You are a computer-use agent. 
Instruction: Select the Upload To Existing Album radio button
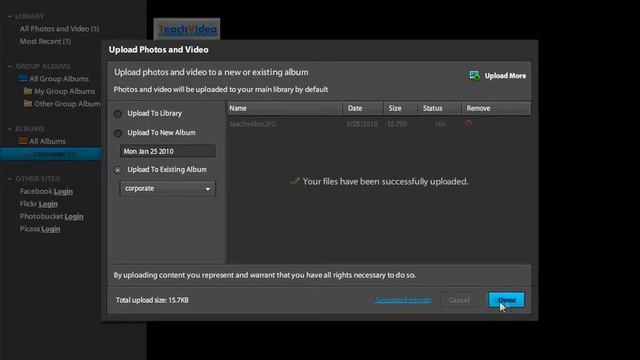coord(118,170)
